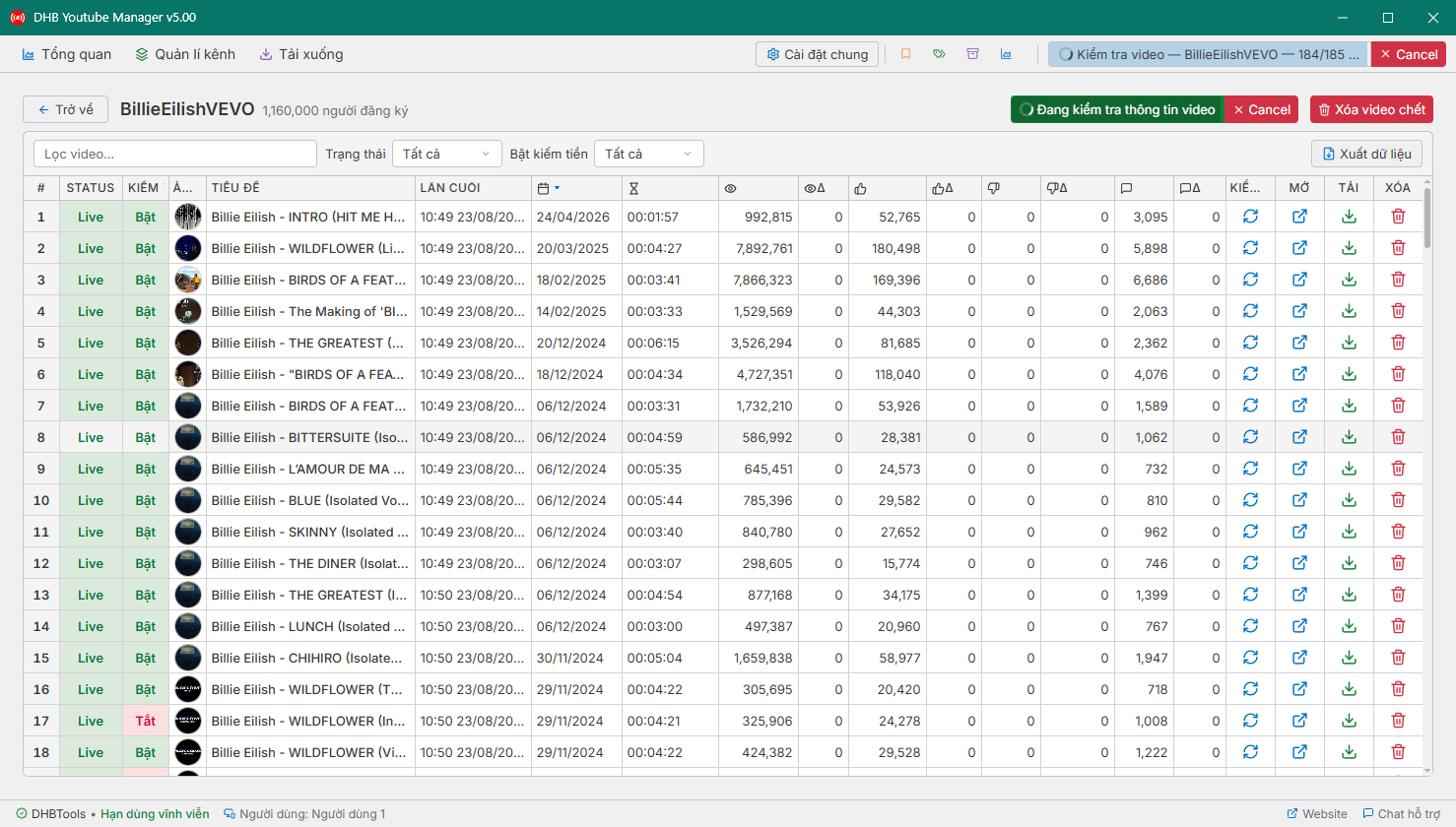Viewport: 1456px width, 827px height.
Task: Open row 6 "BIRDS OF A FEA... video link
Action: tap(1299, 374)
